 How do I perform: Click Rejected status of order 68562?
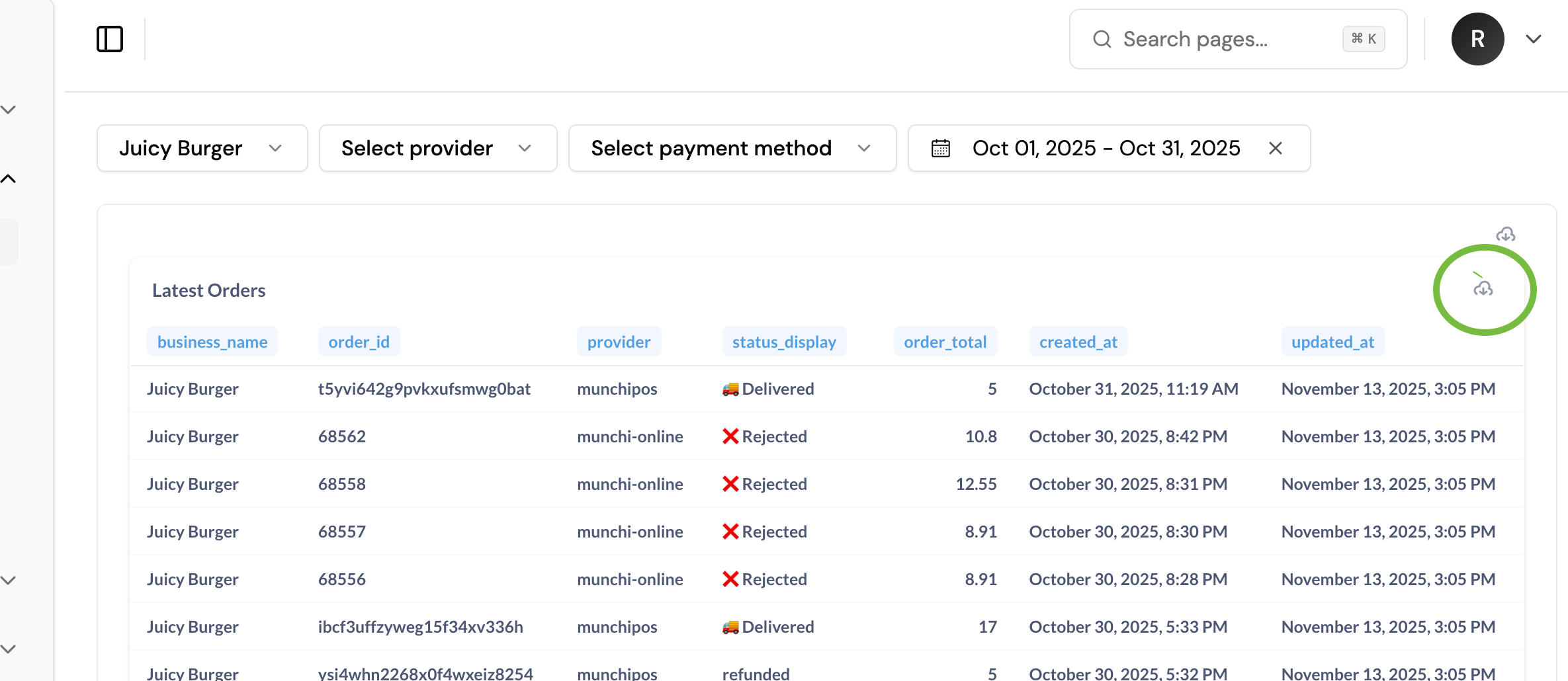pos(765,436)
